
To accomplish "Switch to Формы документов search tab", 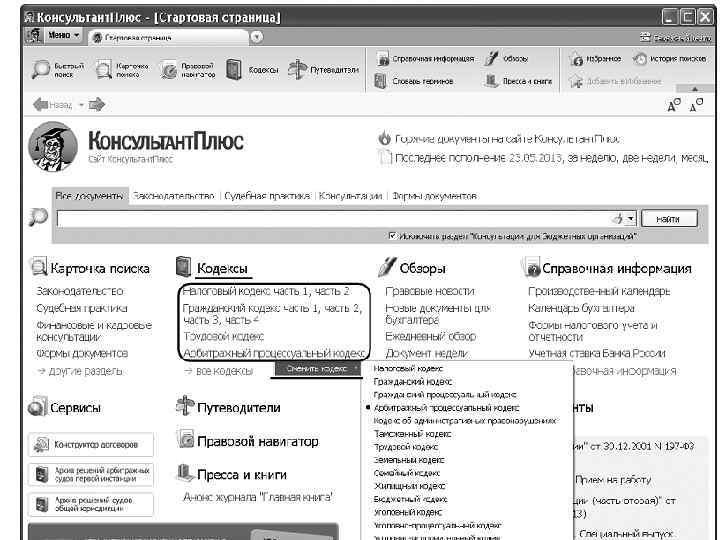I will [434, 196].
